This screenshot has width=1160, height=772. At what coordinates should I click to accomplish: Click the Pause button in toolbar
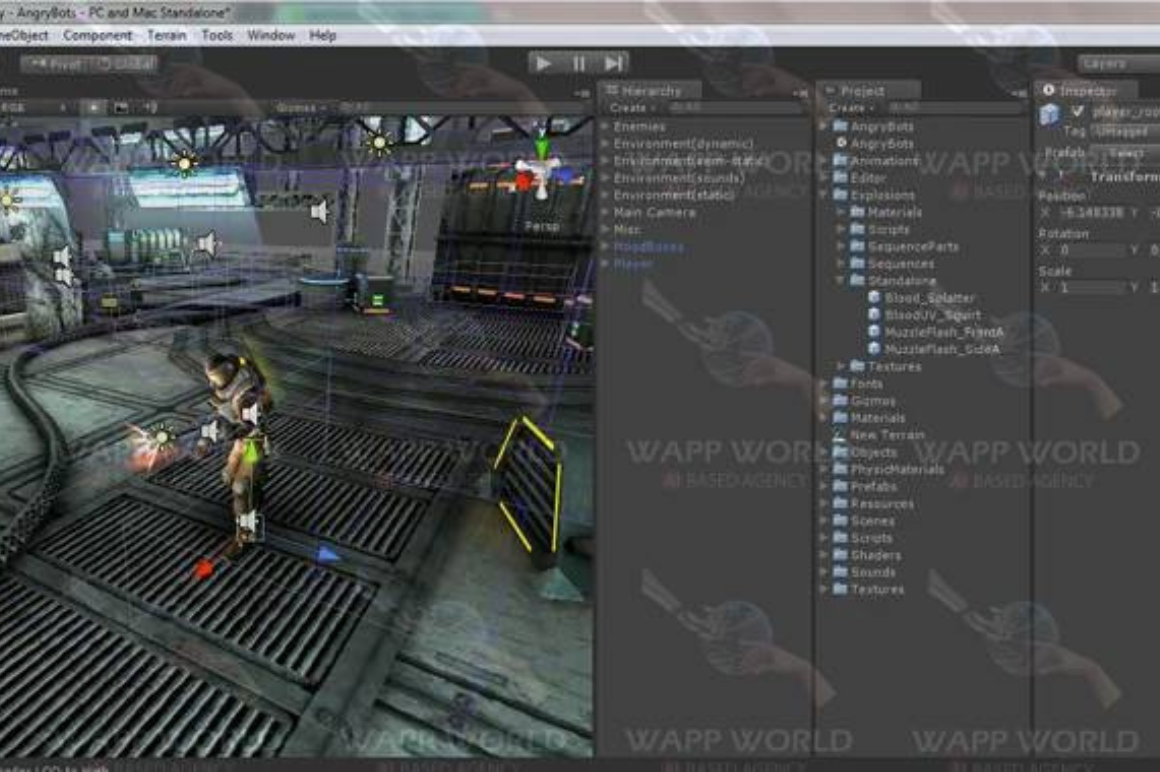(579, 63)
